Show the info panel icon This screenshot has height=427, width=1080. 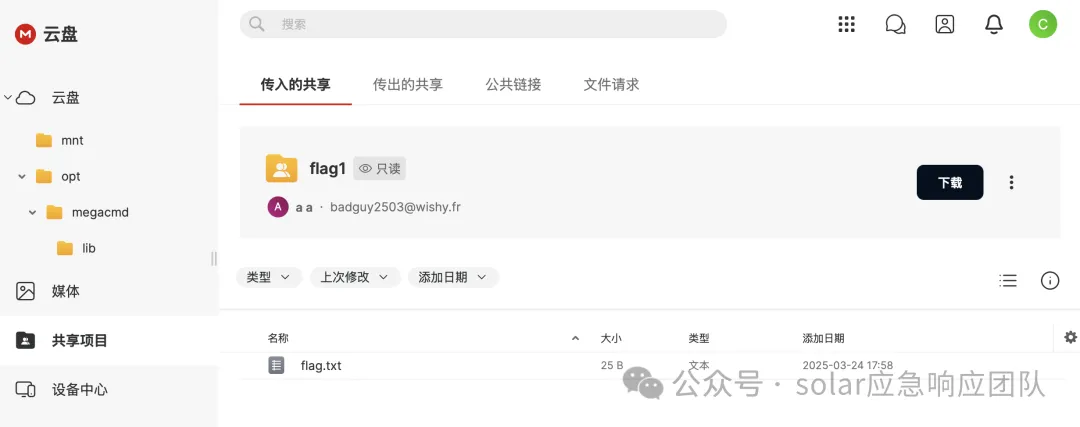tap(1050, 280)
